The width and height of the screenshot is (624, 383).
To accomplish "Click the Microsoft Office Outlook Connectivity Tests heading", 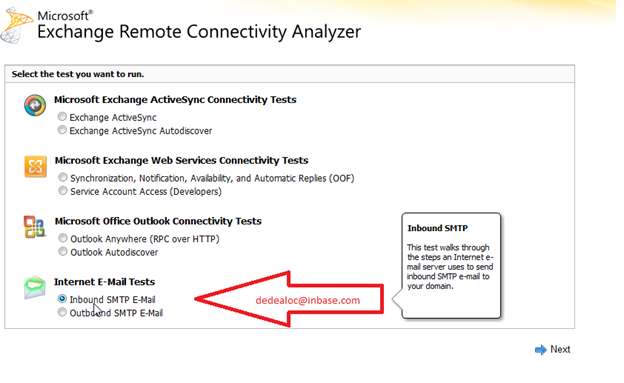I will 158,221.
